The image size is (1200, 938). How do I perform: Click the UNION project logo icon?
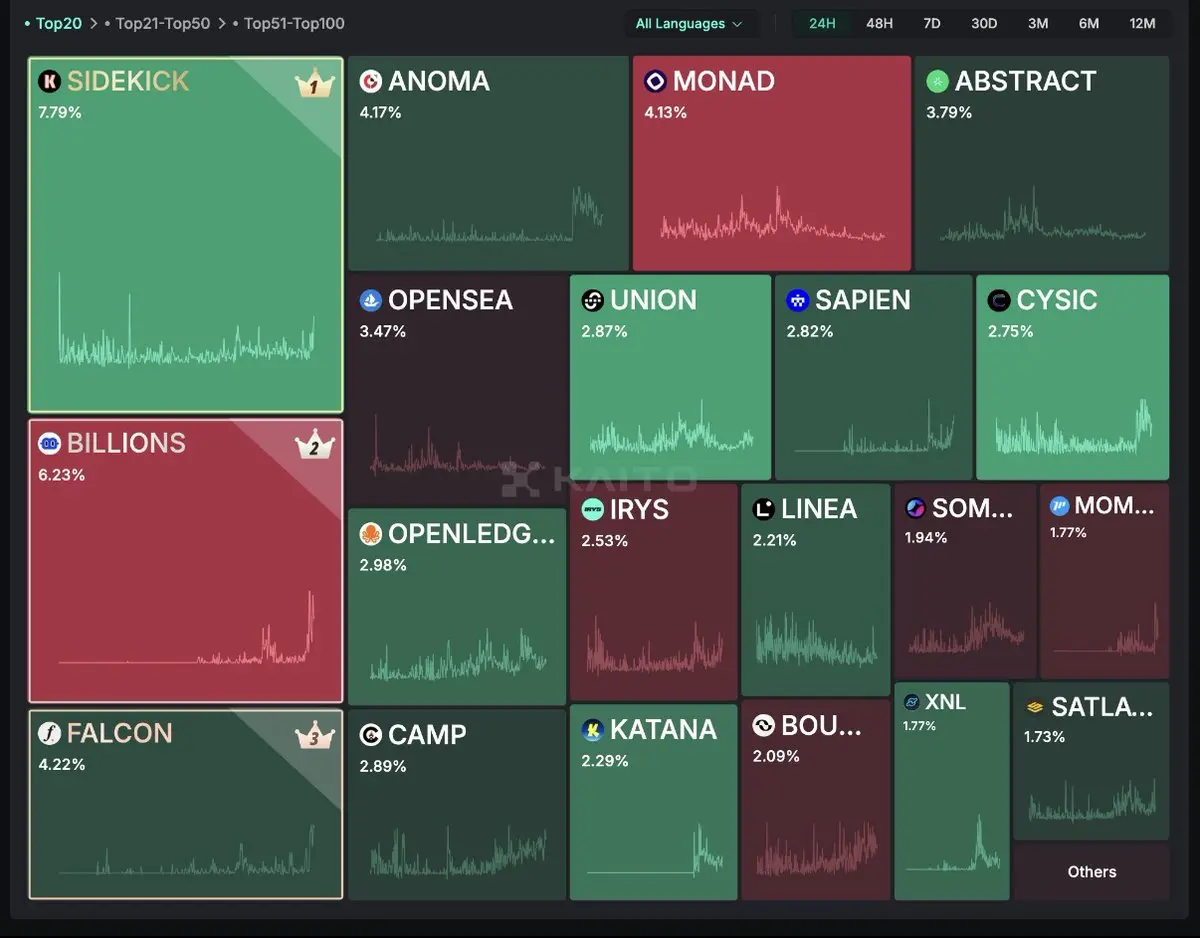coord(592,300)
